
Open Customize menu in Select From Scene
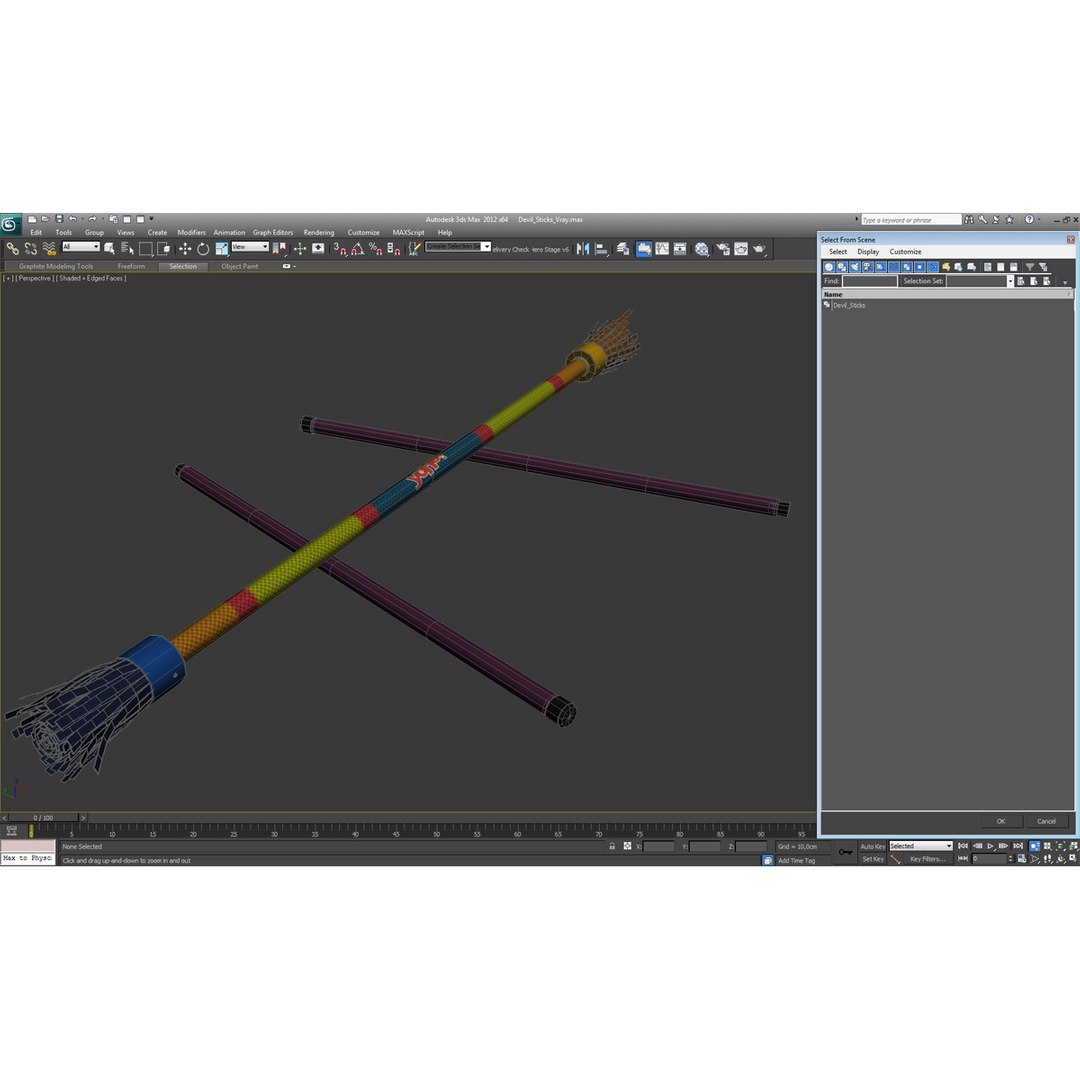point(905,252)
